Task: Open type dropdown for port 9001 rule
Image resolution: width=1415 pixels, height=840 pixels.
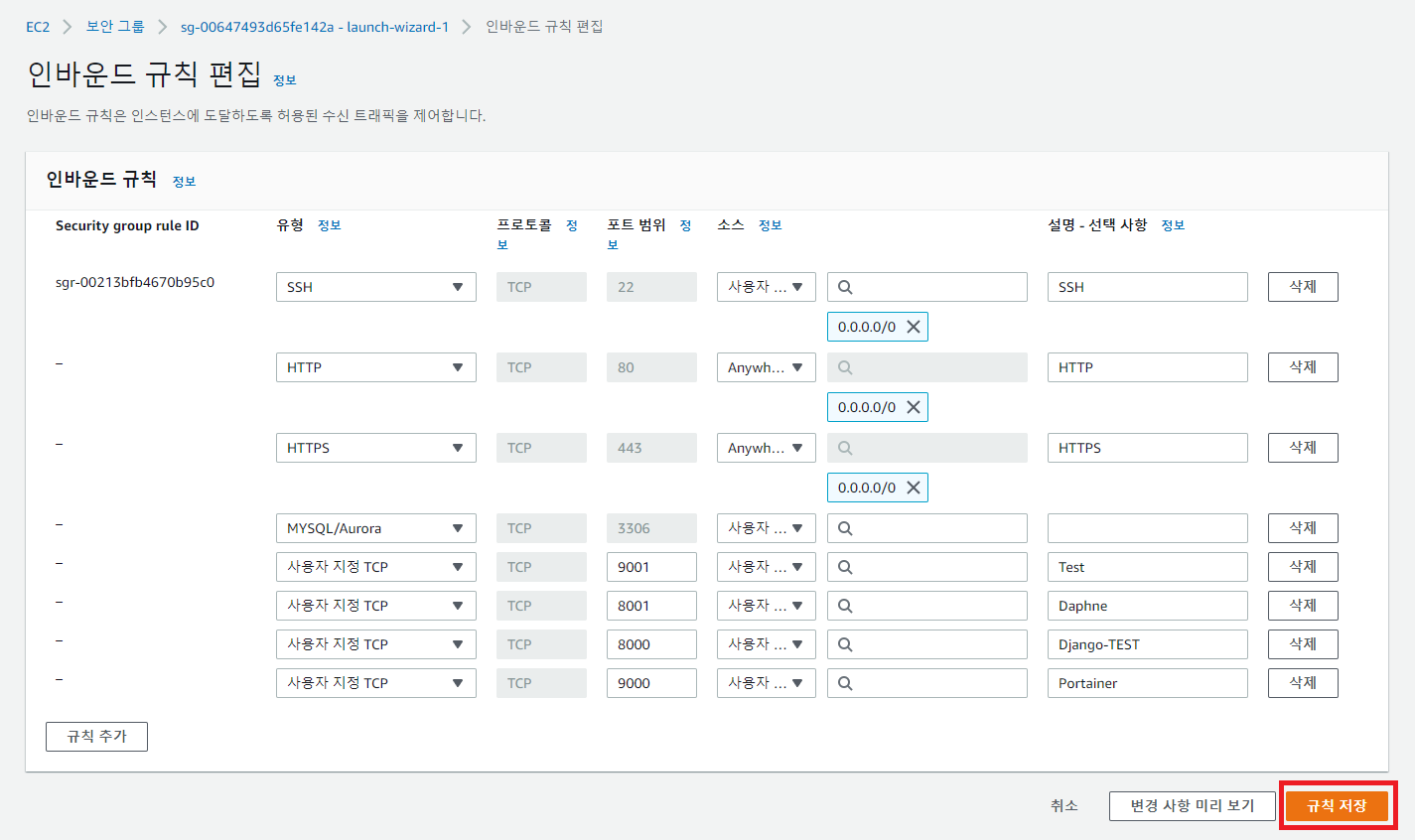Action: [x=376, y=567]
